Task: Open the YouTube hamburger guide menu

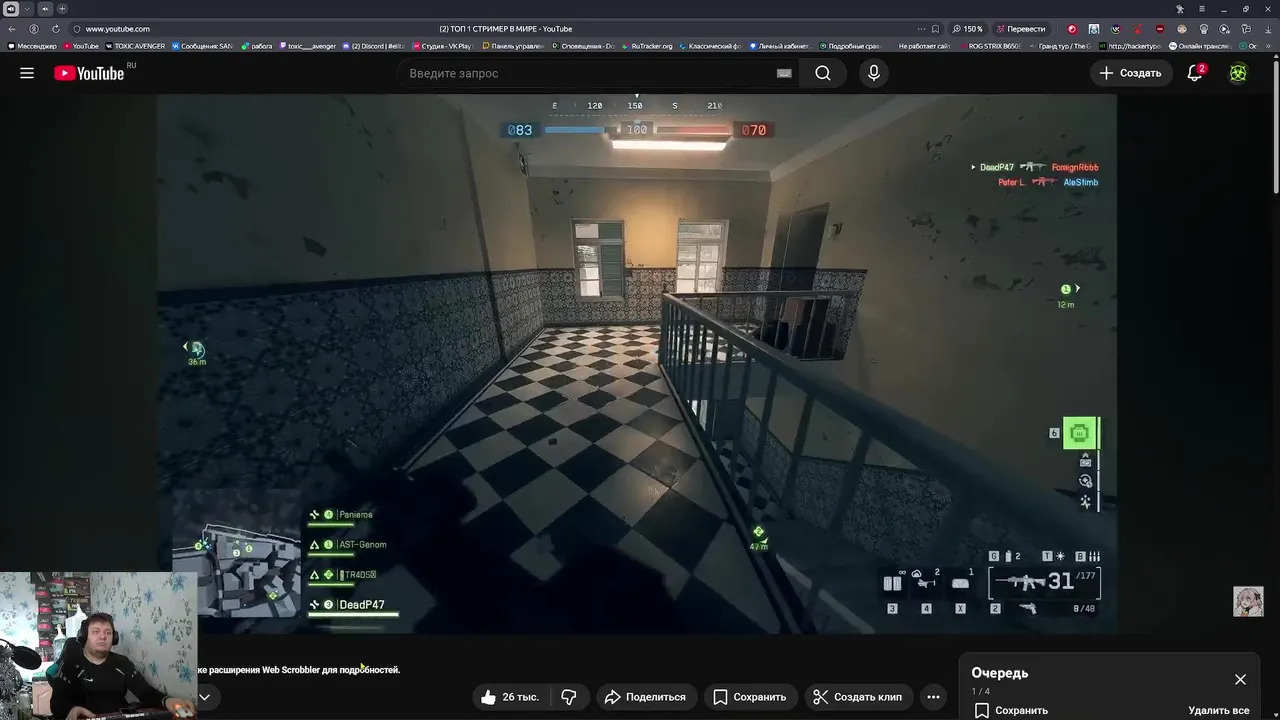Action: 27,73
